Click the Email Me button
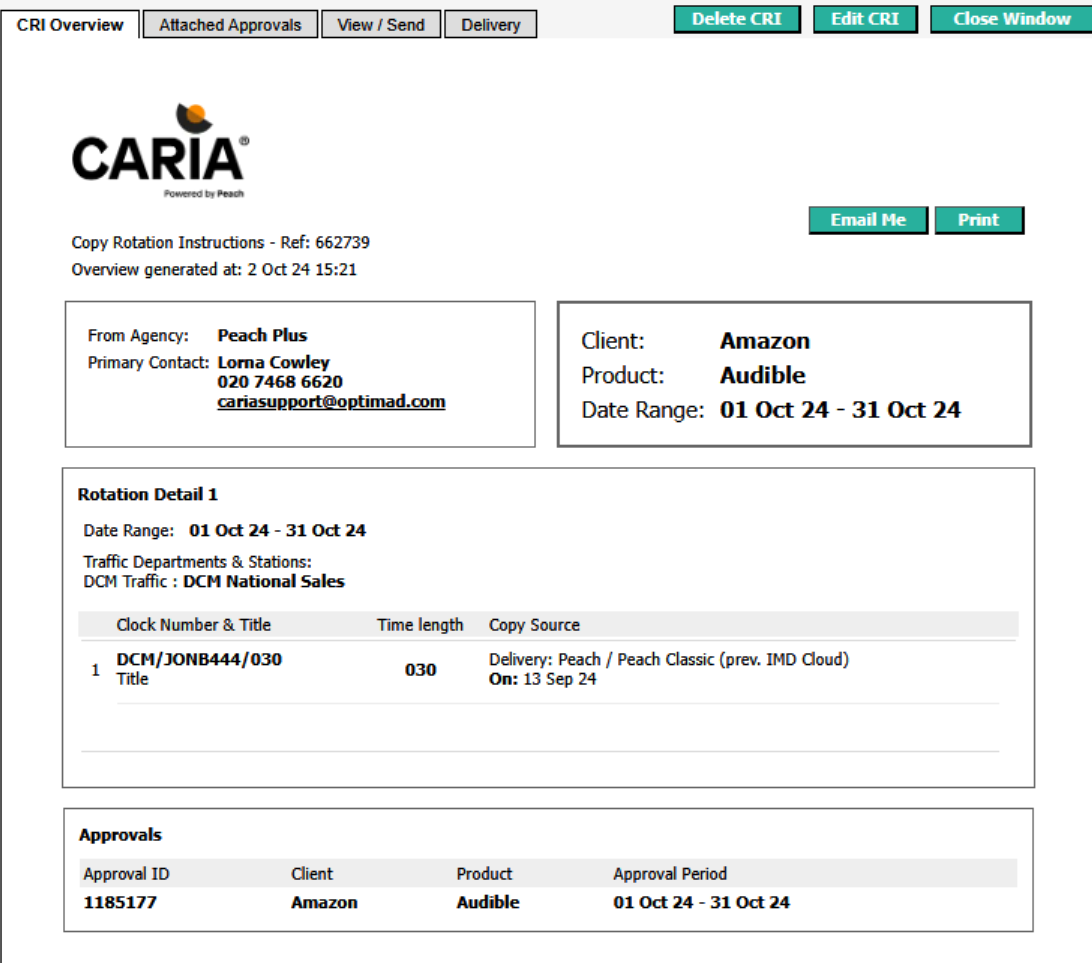Viewport: 1092px width, 963px height. [868, 220]
